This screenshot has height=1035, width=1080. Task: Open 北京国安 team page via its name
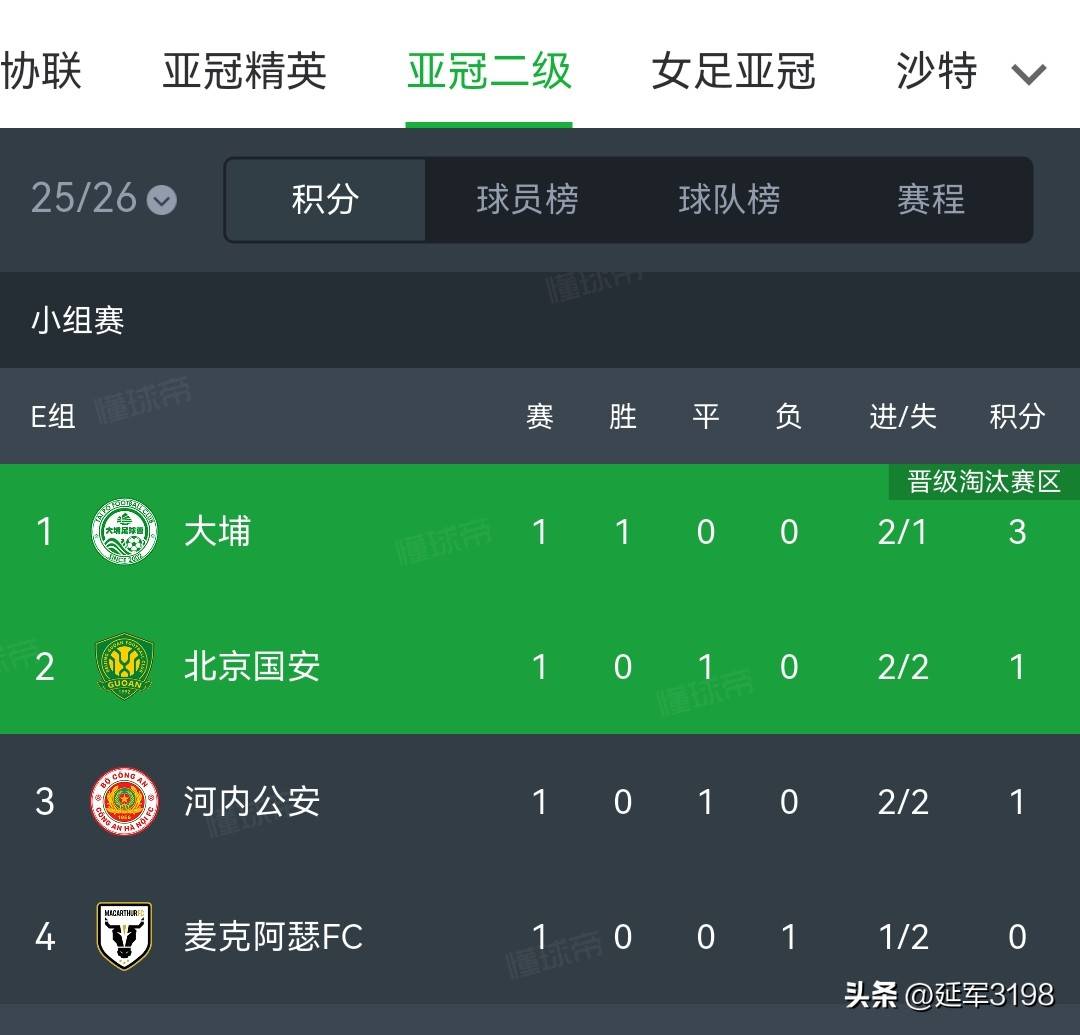252,667
